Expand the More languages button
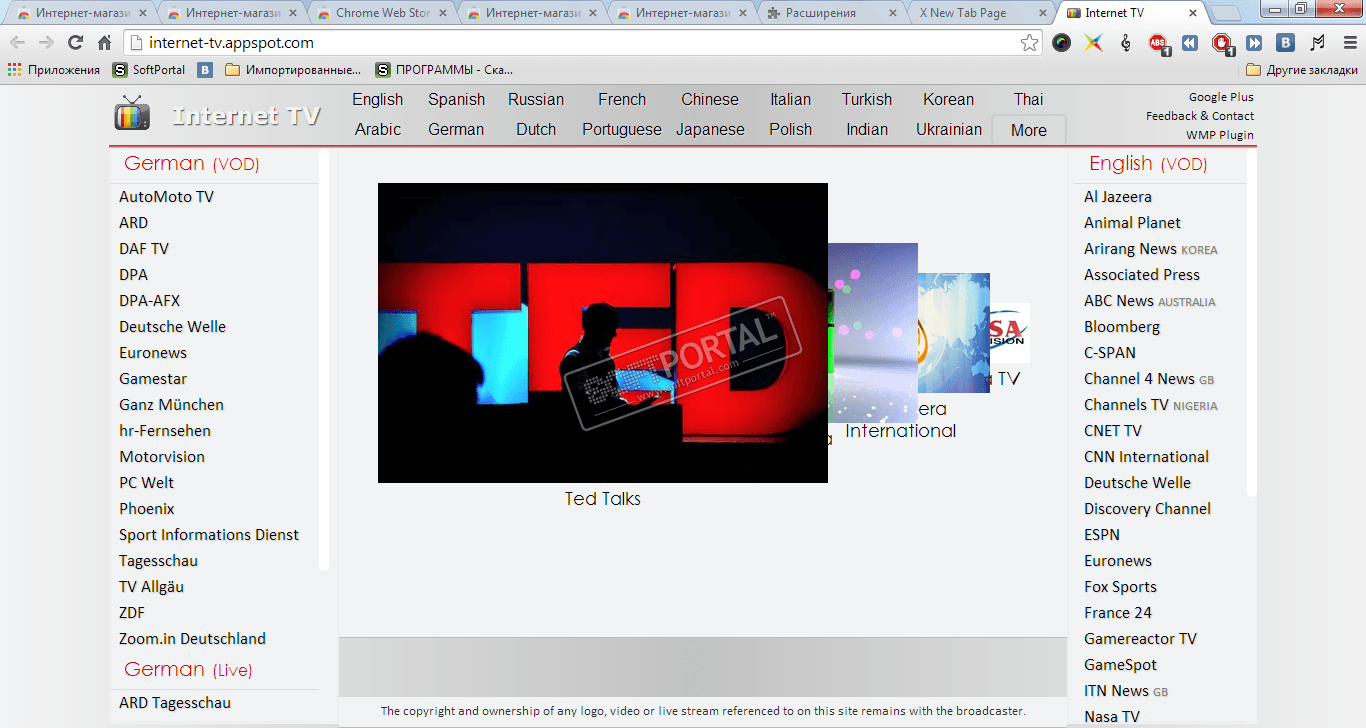This screenshot has height=728, width=1366. point(1029,130)
